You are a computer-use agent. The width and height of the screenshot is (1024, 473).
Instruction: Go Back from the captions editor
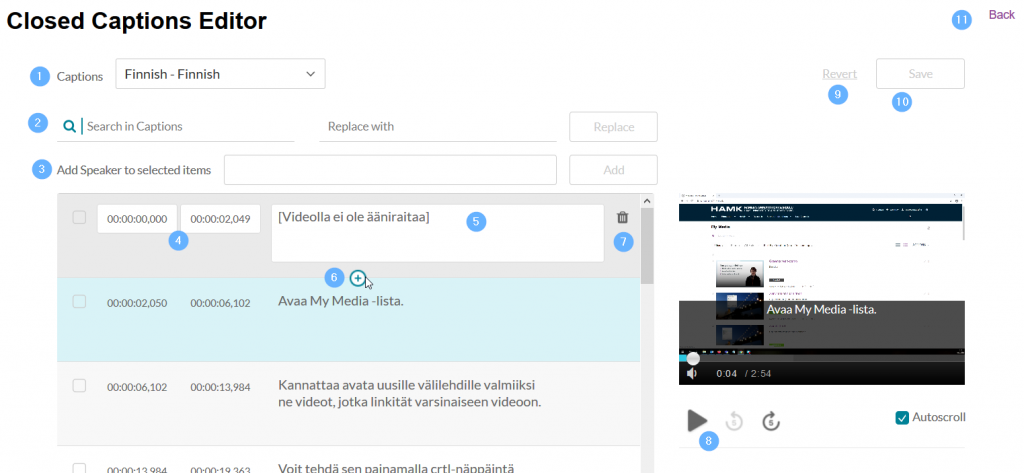point(1002,14)
